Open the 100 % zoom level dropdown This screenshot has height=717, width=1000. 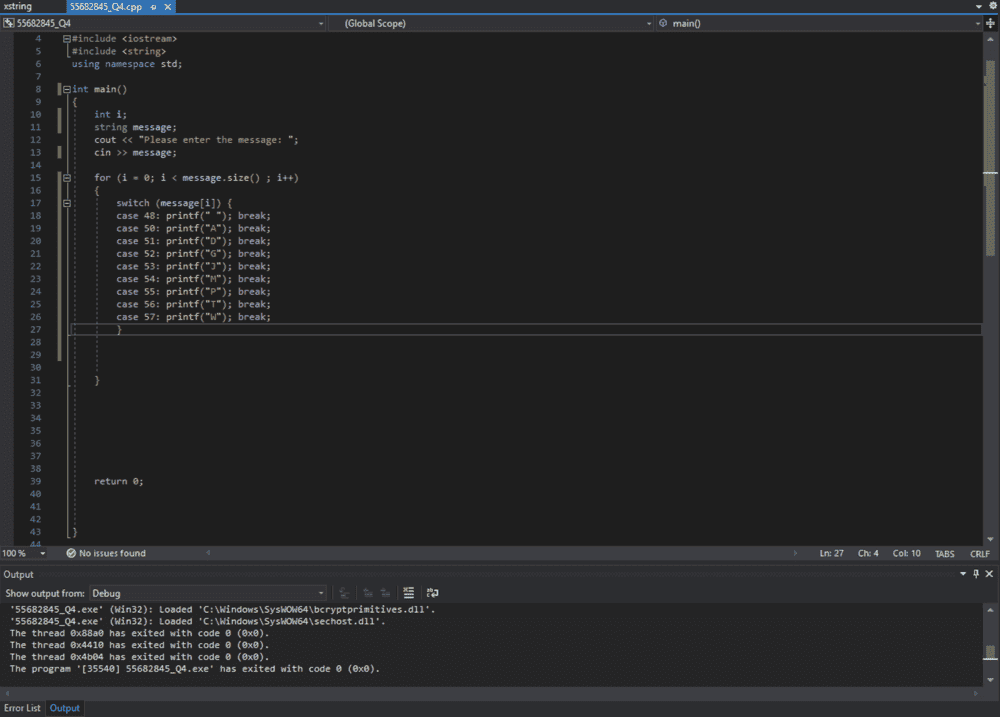pos(43,553)
